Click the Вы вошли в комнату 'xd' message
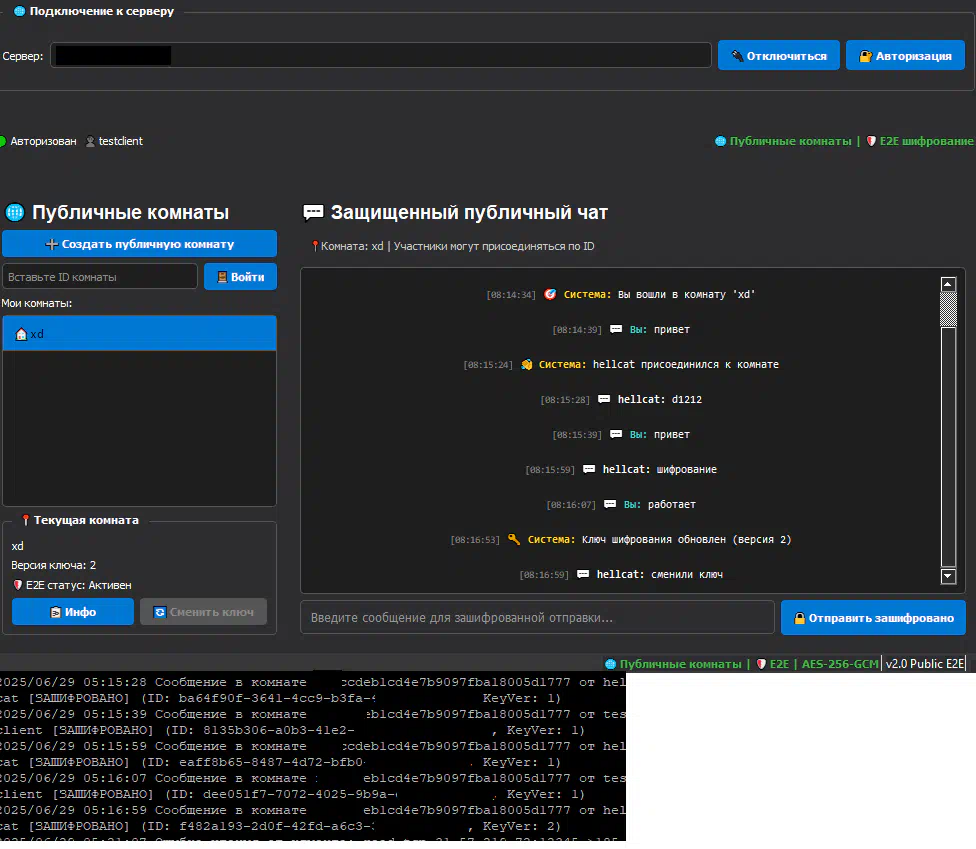The width and height of the screenshot is (976, 849). coord(687,294)
